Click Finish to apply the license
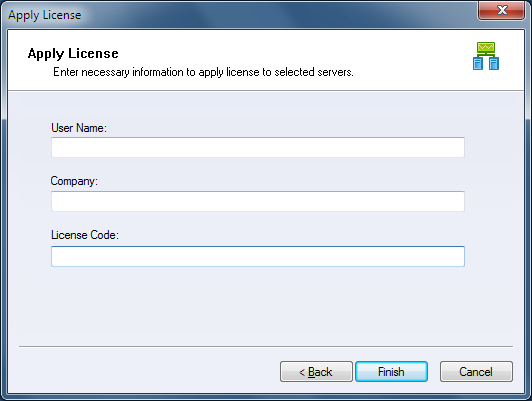 391,371
